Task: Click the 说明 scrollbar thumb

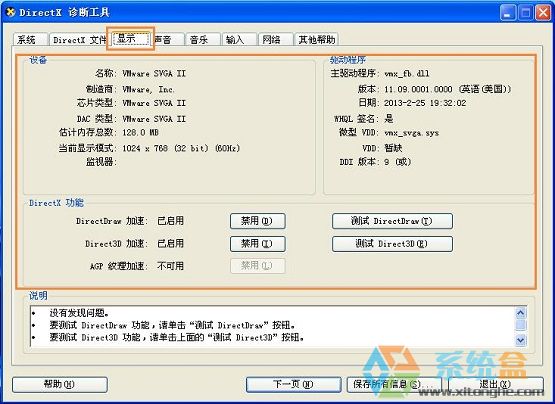Action: tap(521, 325)
